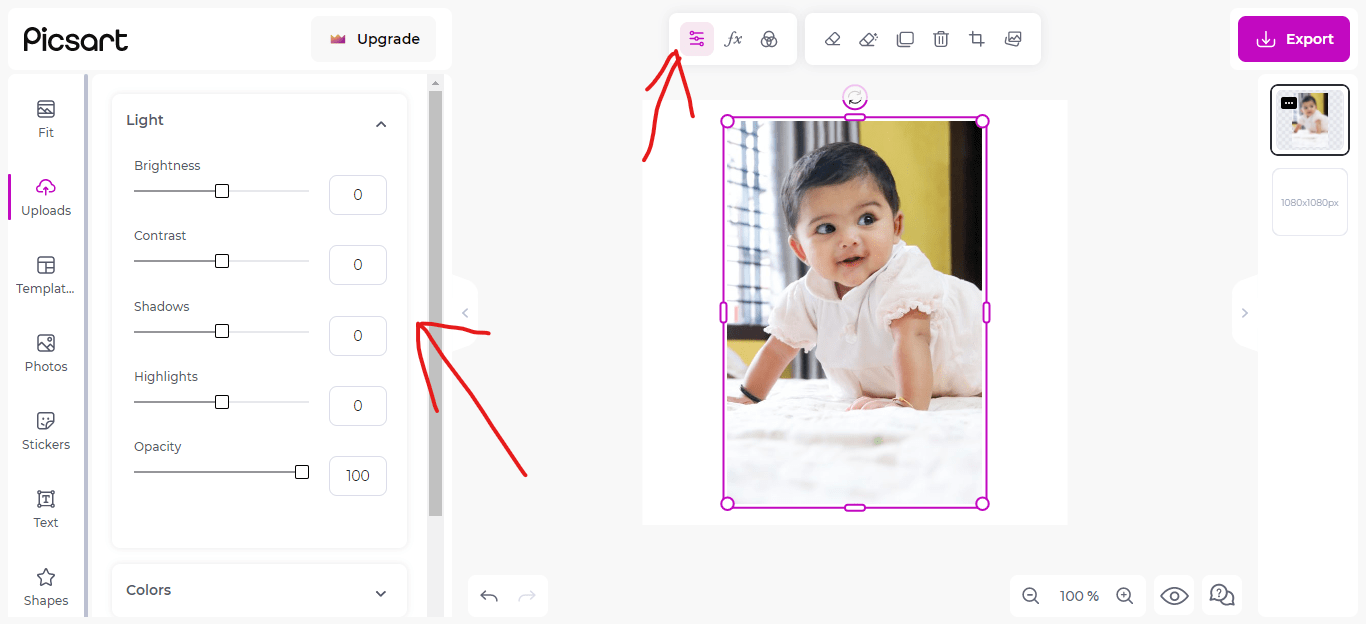Delete image with trash icon
The width and height of the screenshot is (1366, 624).
(x=941, y=39)
